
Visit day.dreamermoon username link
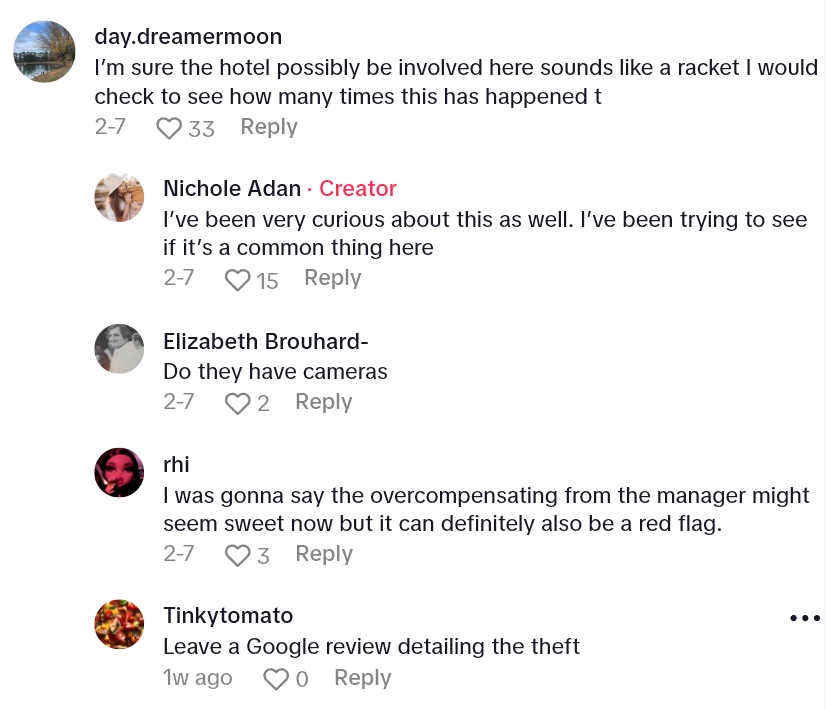(x=188, y=37)
